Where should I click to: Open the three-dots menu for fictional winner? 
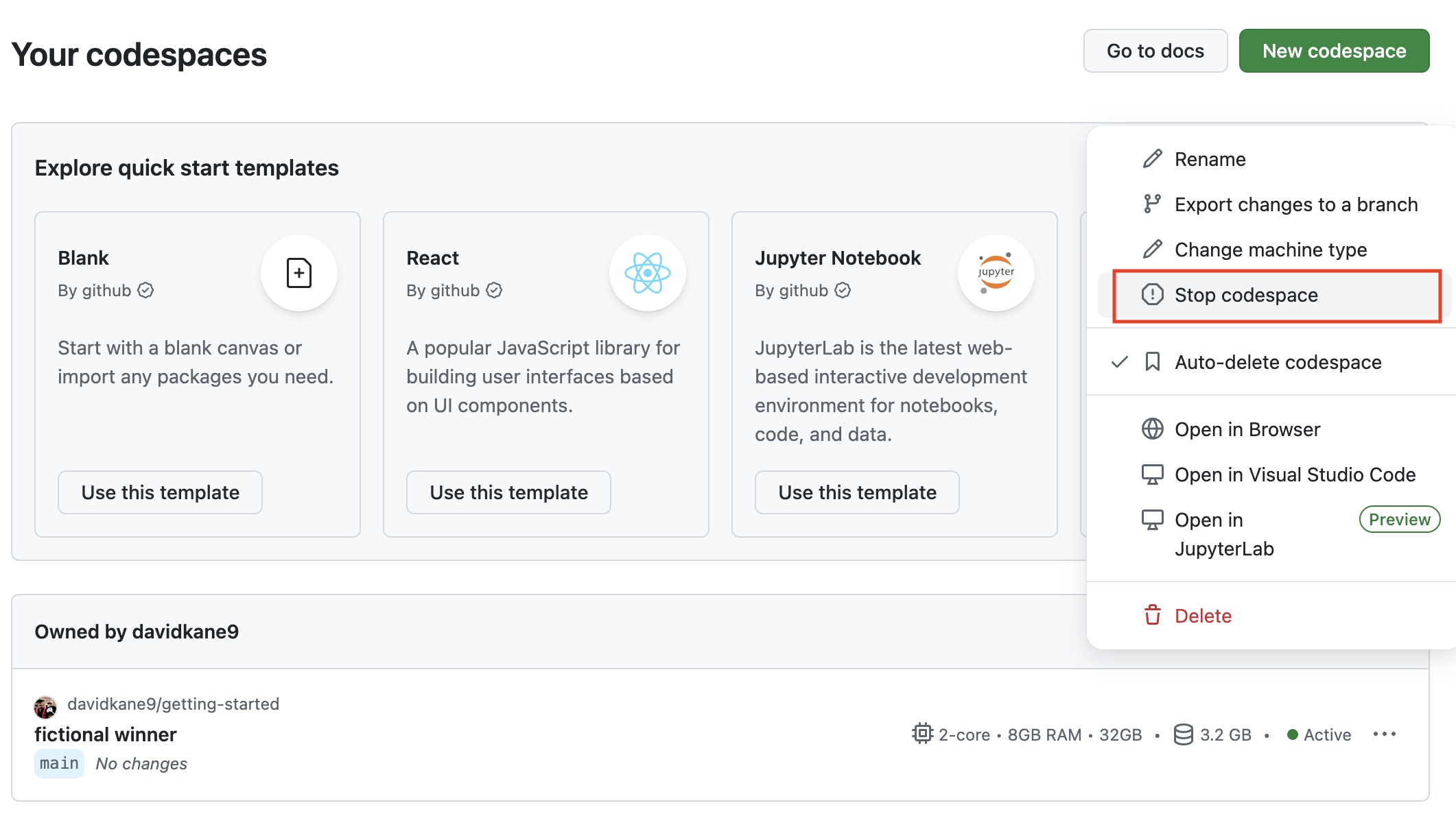click(x=1385, y=734)
